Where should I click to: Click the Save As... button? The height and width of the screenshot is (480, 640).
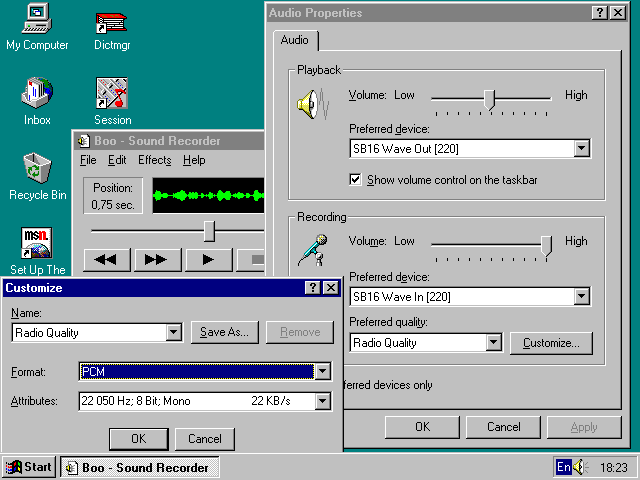(227, 332)
